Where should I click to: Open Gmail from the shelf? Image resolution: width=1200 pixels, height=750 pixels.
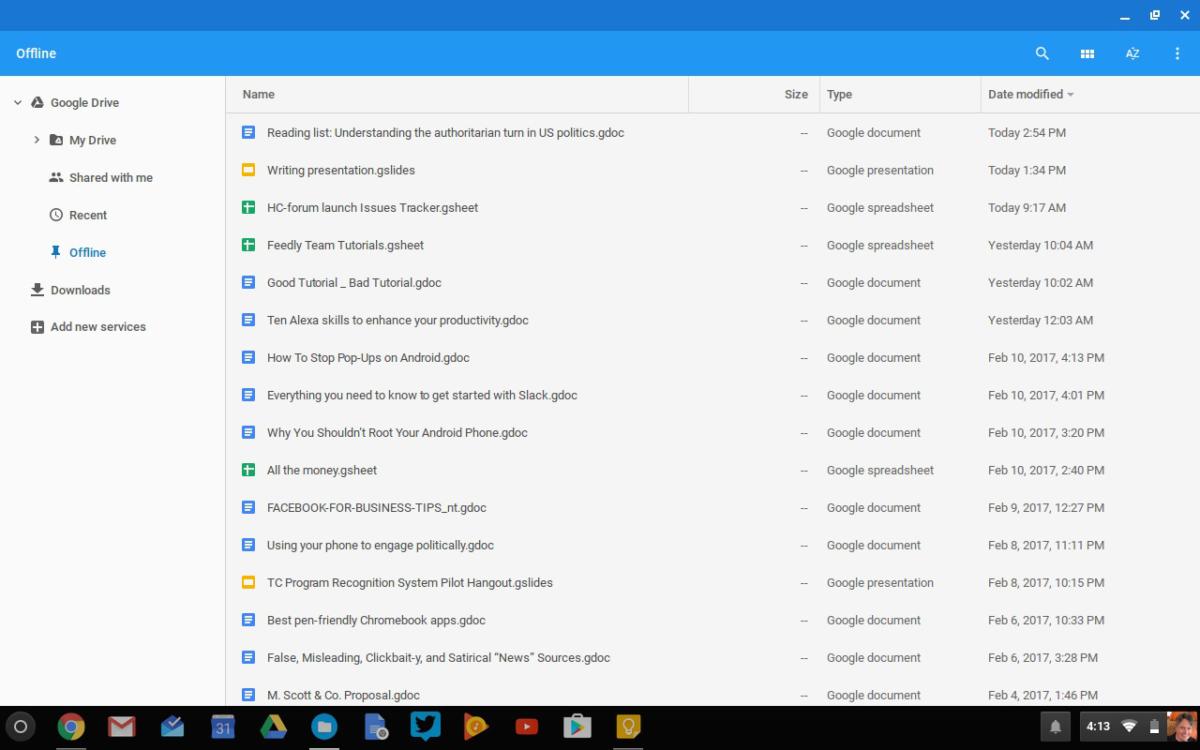122,727
